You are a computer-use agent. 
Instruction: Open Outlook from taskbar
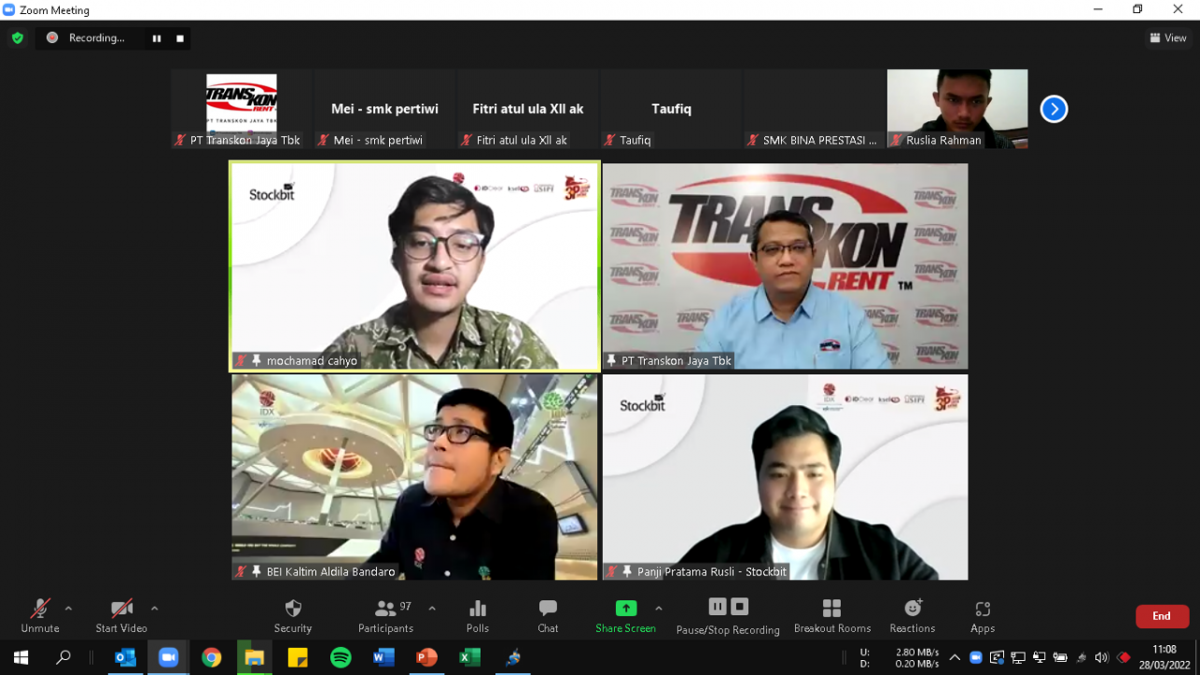[x=125, y=657]
